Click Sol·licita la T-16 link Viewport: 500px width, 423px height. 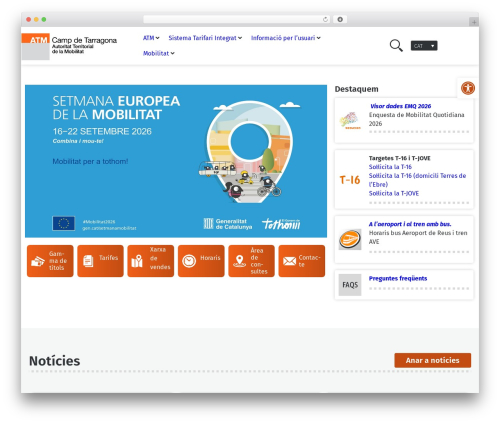coord(390,167)
